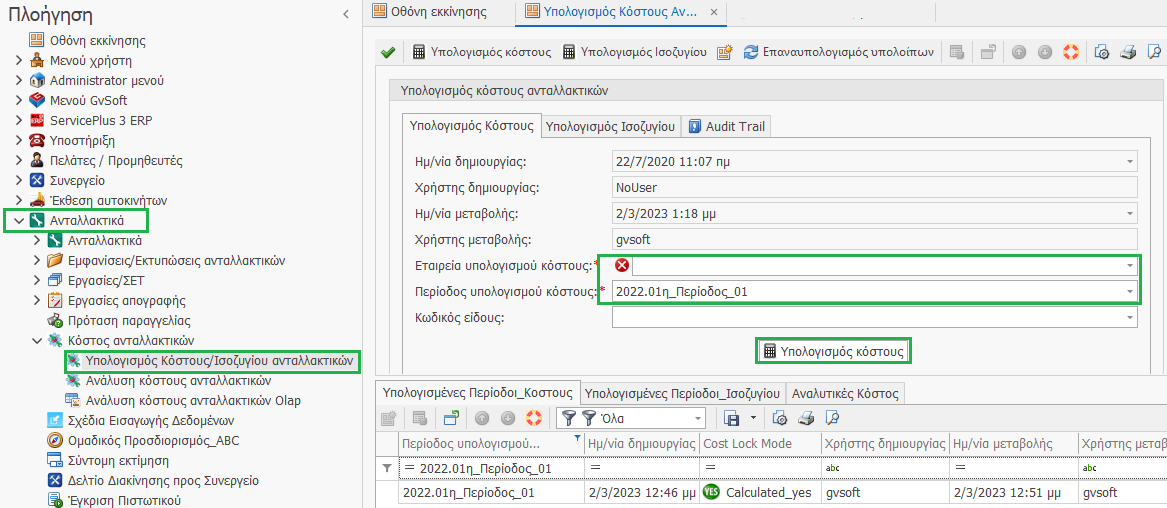The width and height of the screenshot is (1167, 508).
Task: Expand Εργασίες/ΣΕΤ tree node
Action: pos(36,281)
